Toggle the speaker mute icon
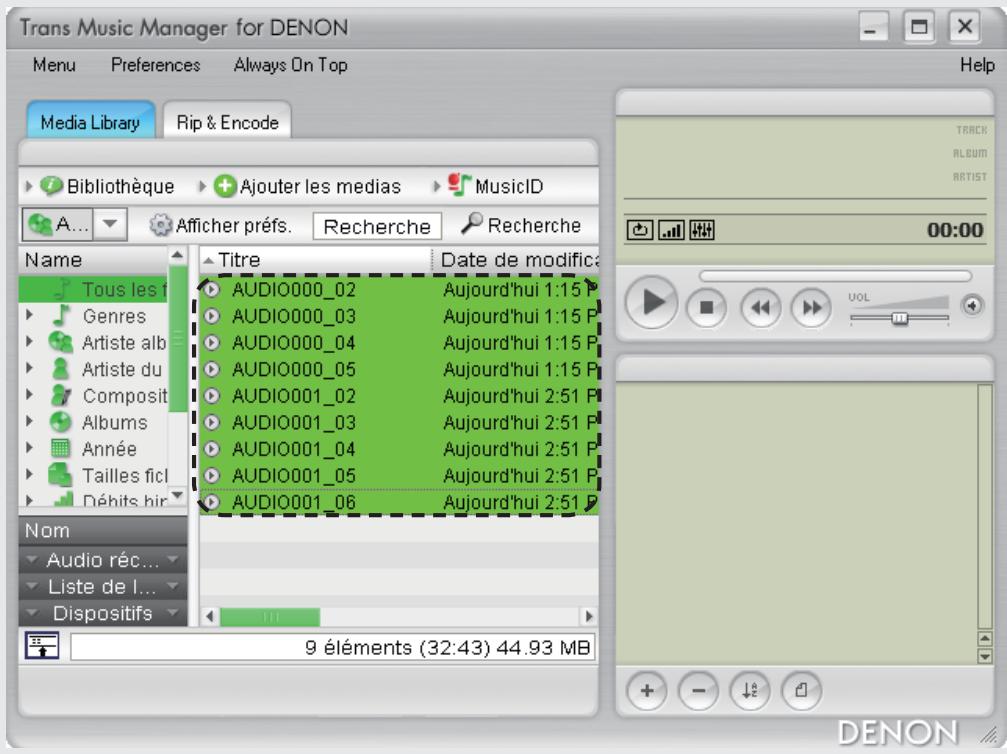This screenshot has width=1007, height=754. tap(972, 306)
